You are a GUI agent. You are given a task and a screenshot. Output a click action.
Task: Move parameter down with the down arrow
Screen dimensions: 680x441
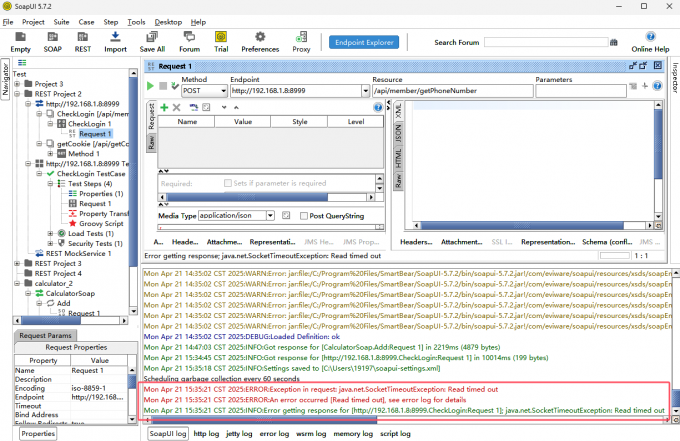click(x=224, y=107)
